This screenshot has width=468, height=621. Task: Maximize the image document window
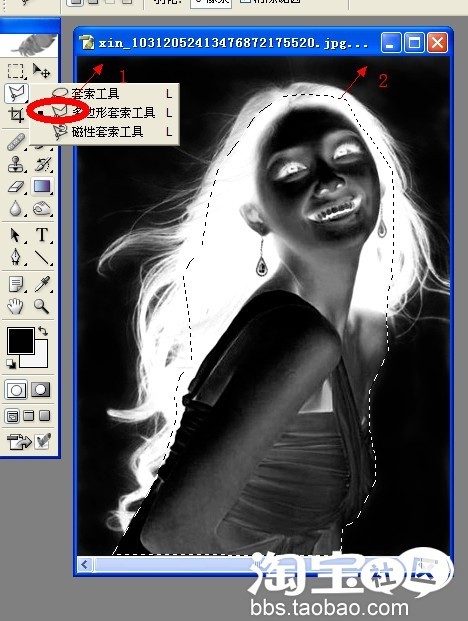tap(414, 42)
